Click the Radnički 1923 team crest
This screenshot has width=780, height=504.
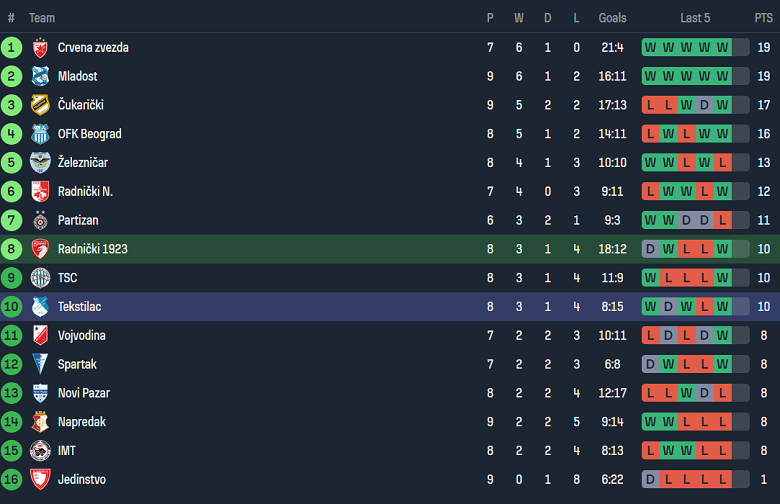pos(40,249)
